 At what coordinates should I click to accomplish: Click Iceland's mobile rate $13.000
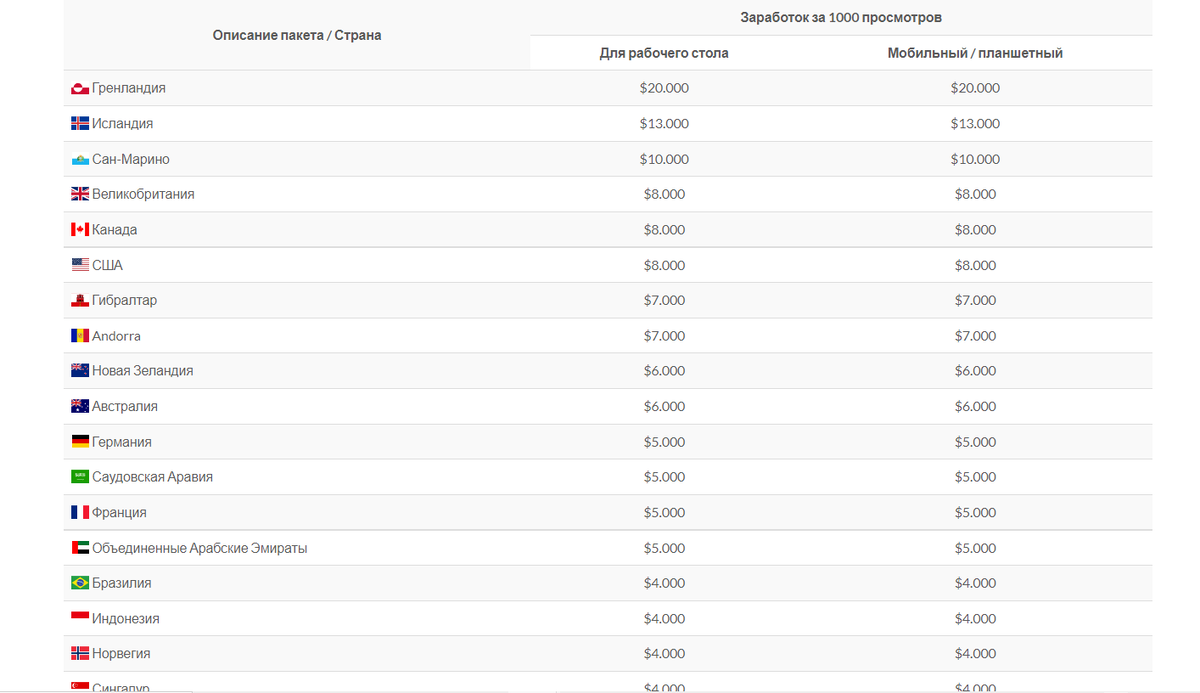coord(975,124)
